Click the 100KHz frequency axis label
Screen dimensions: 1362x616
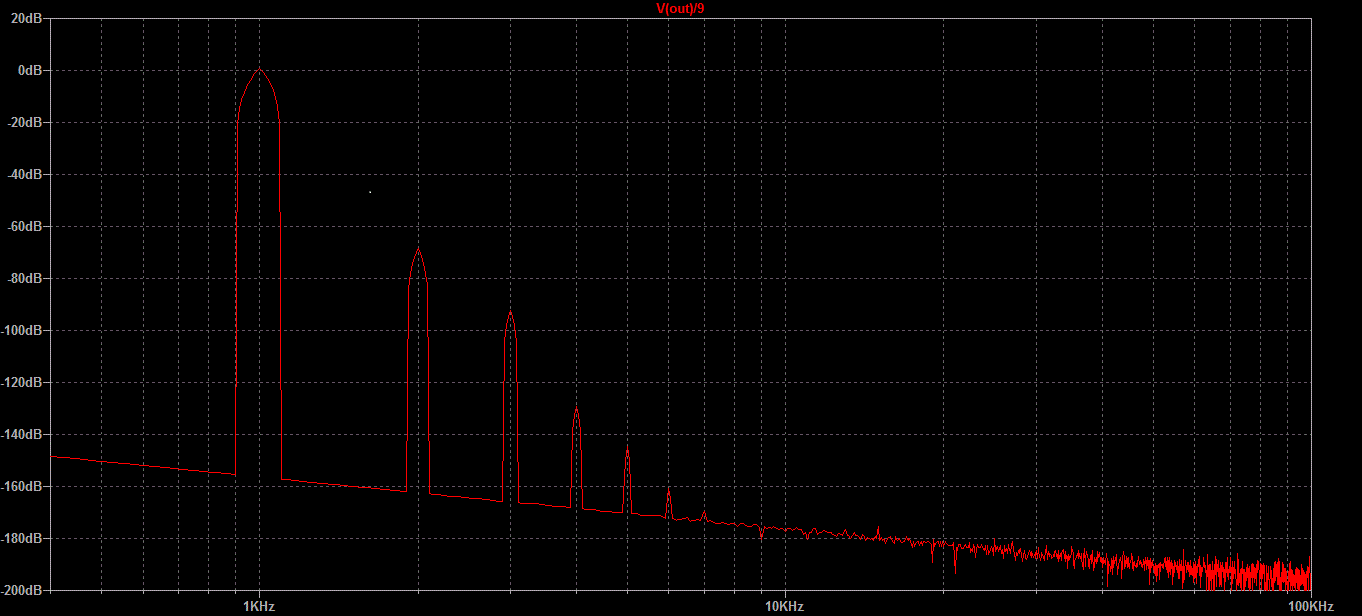(1310, 606)
